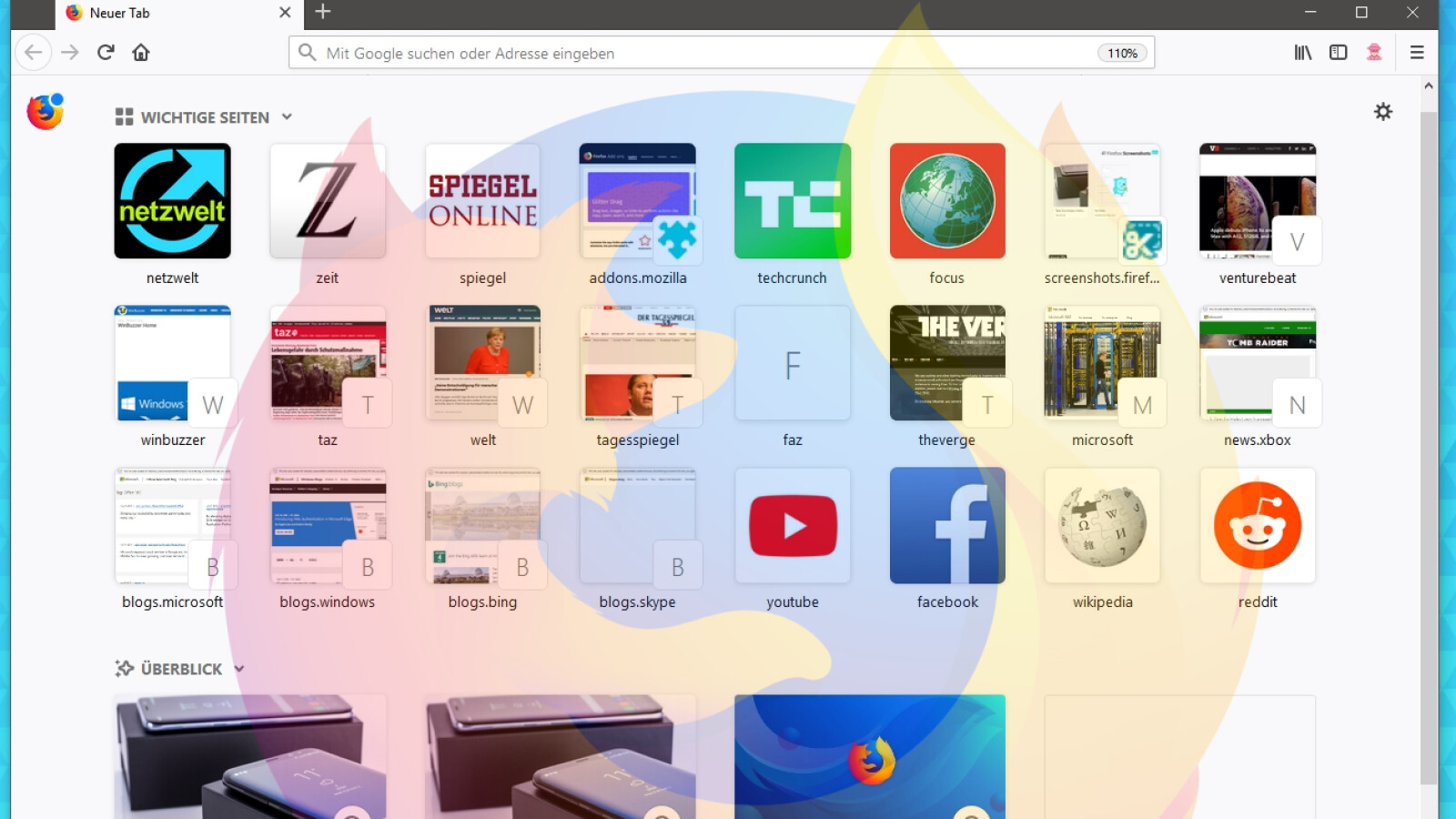
Task: Click the search magnifier in address bar
Action: [308, 53]
